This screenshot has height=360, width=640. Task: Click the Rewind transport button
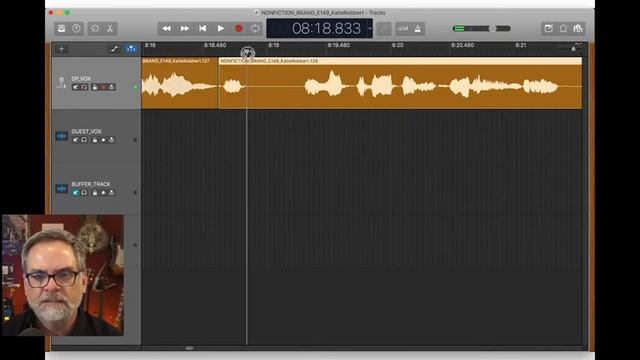pos(167,28)
